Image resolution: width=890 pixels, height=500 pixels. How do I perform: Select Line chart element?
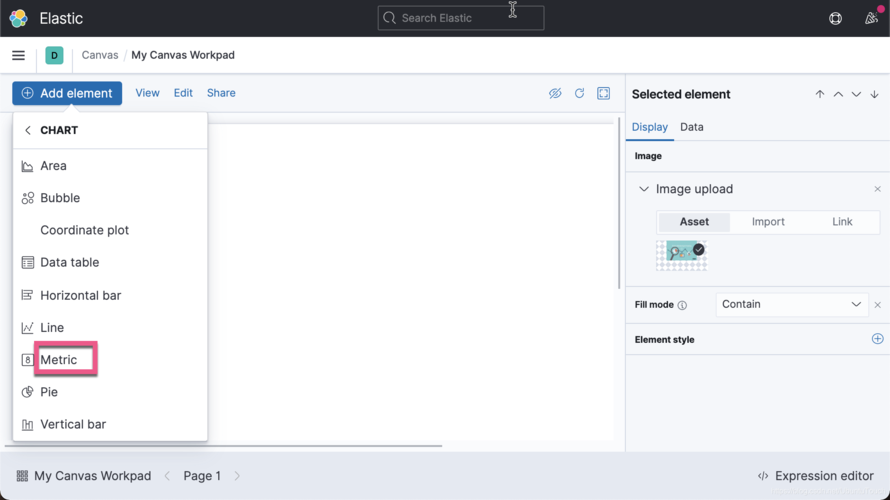point(110,327)
